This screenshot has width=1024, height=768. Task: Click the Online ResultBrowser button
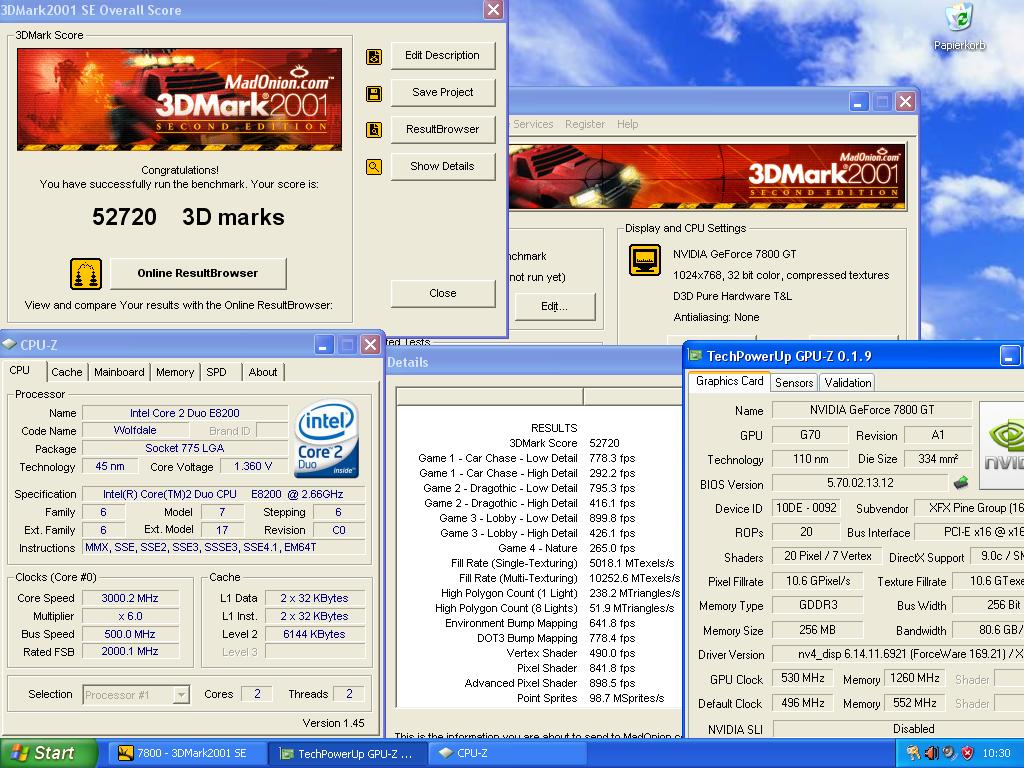pyautogui.click(x=198, y=274)
